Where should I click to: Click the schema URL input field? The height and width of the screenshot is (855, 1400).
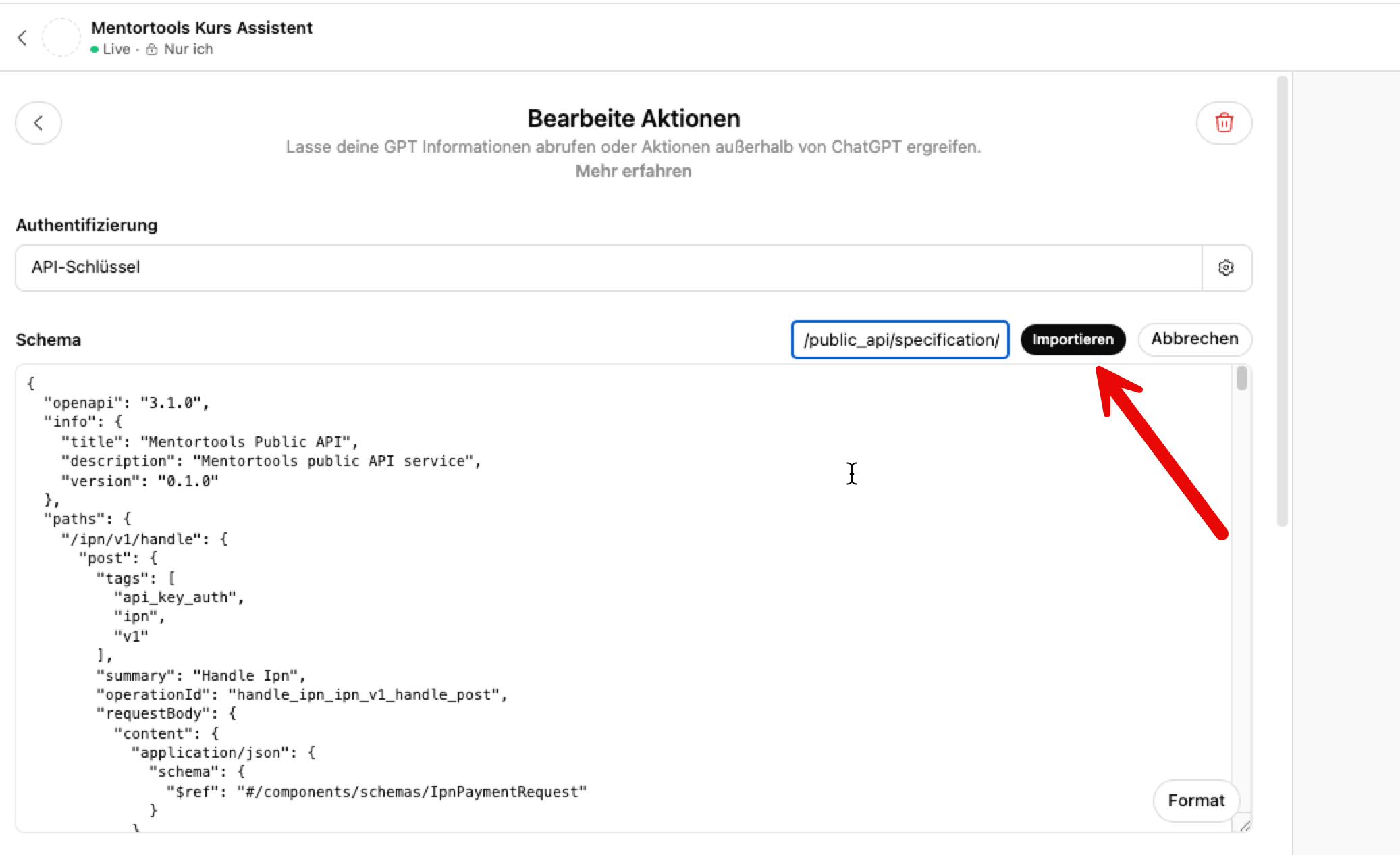900,340
